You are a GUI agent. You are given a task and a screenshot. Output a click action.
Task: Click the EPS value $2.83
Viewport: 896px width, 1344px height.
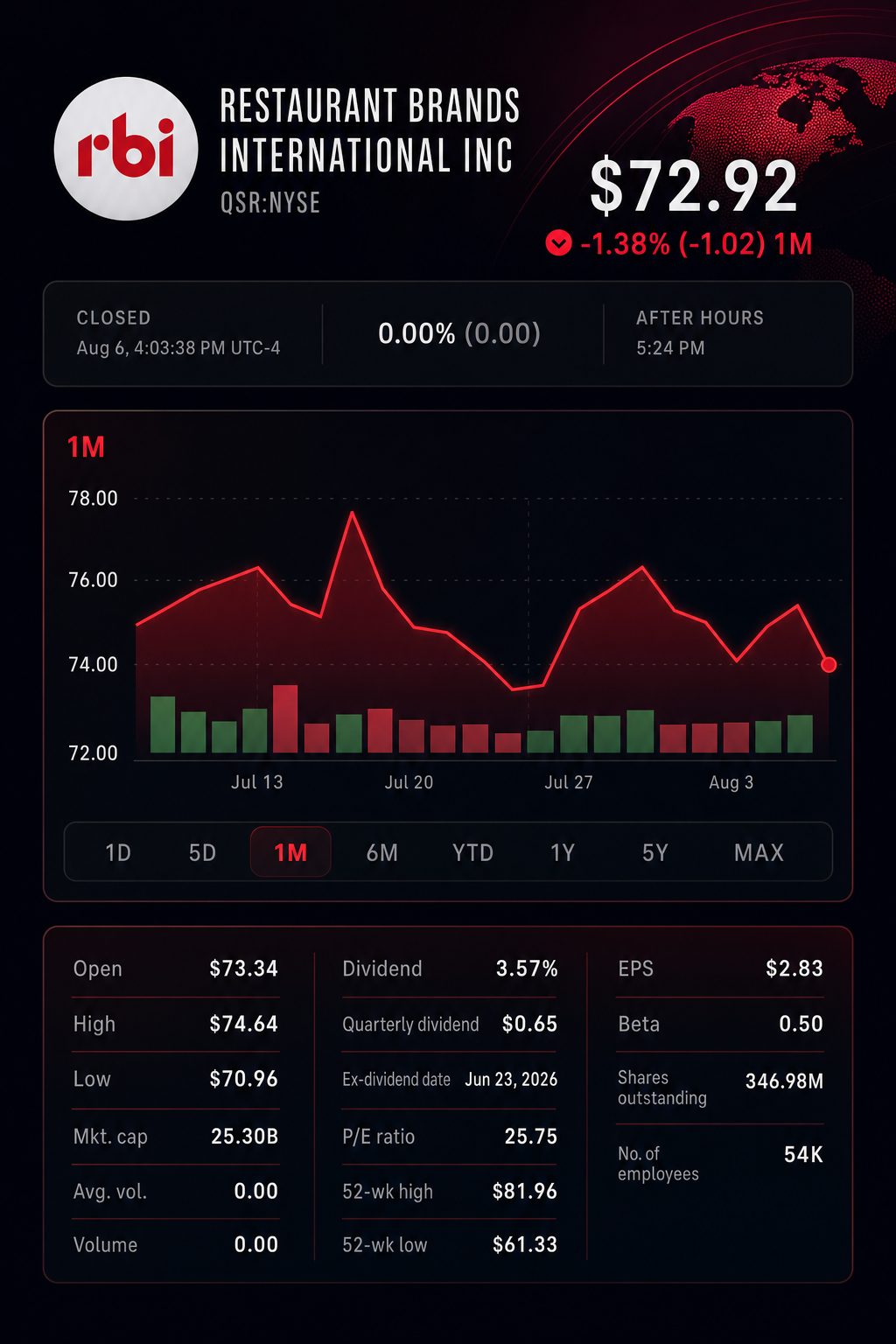click(x=794, y=969)
